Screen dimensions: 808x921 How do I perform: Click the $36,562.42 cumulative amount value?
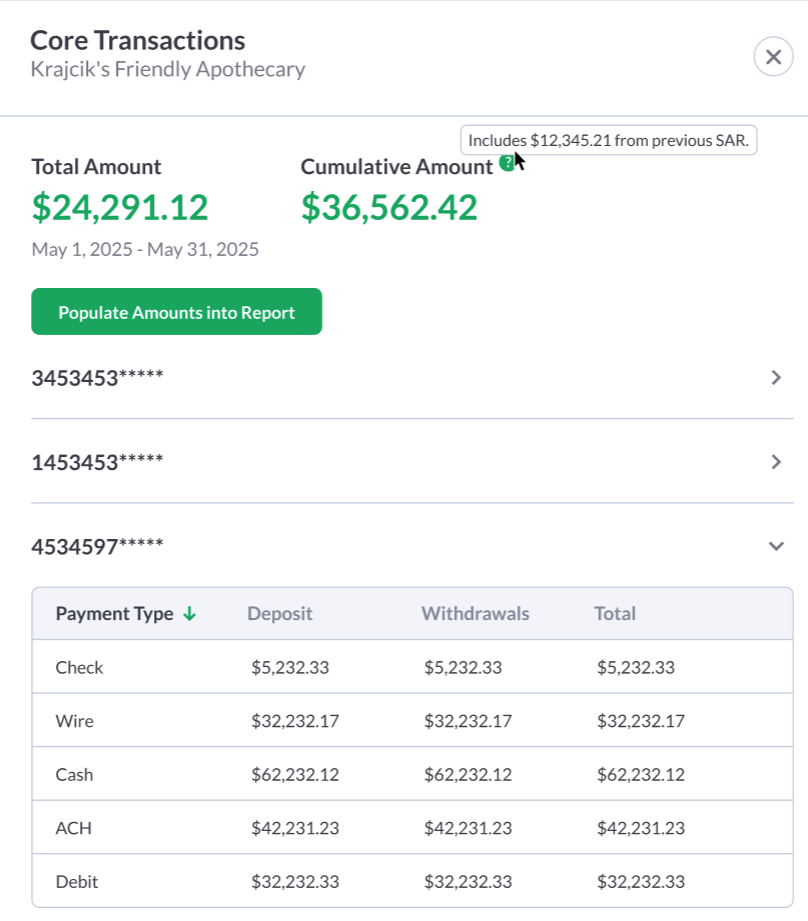tap(389, 208)
